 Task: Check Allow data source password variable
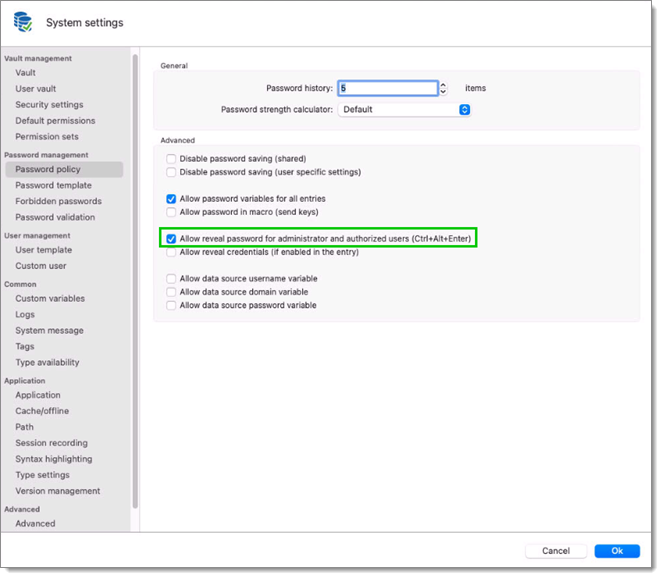click(171, 305)
